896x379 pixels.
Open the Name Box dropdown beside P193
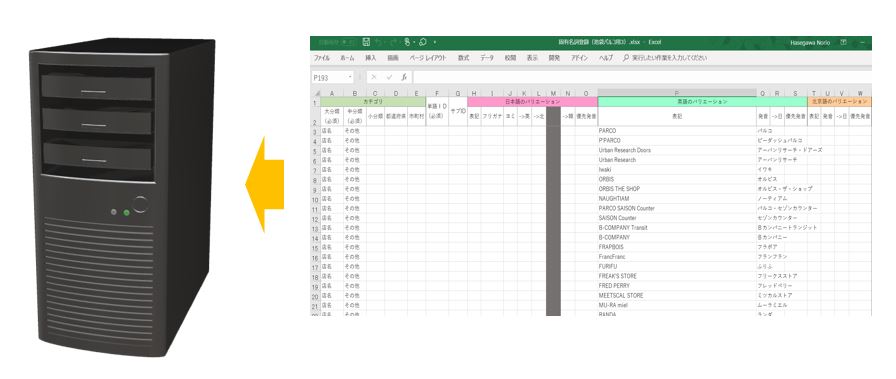coord(350,77)
